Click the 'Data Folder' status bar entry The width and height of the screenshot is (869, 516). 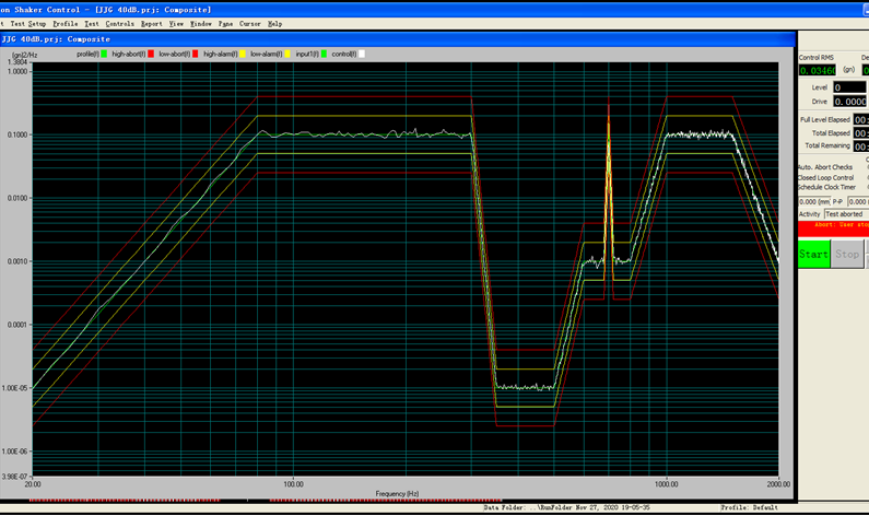coord(566,507)
